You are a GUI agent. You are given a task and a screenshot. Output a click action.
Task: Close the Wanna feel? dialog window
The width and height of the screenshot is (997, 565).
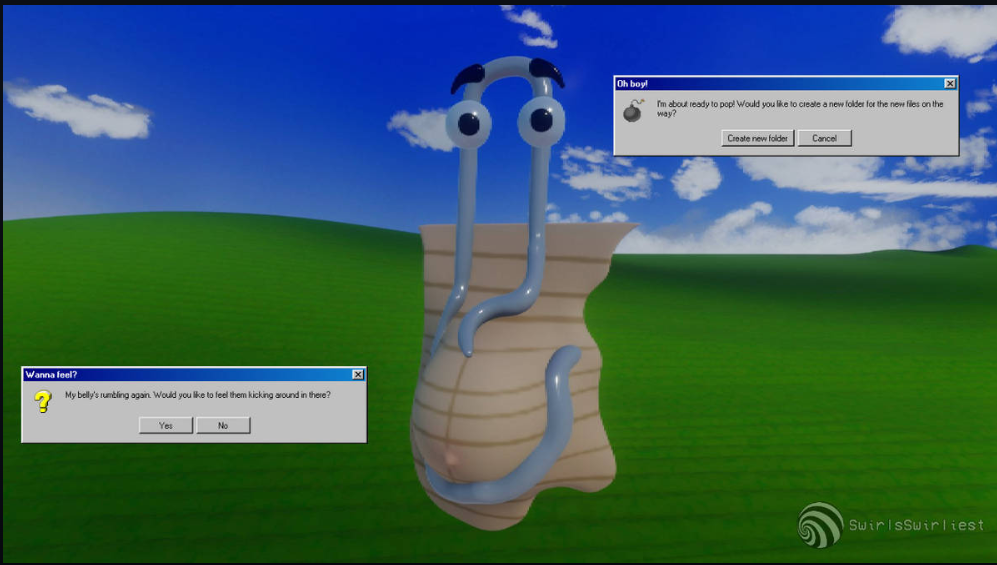point(358,374)
